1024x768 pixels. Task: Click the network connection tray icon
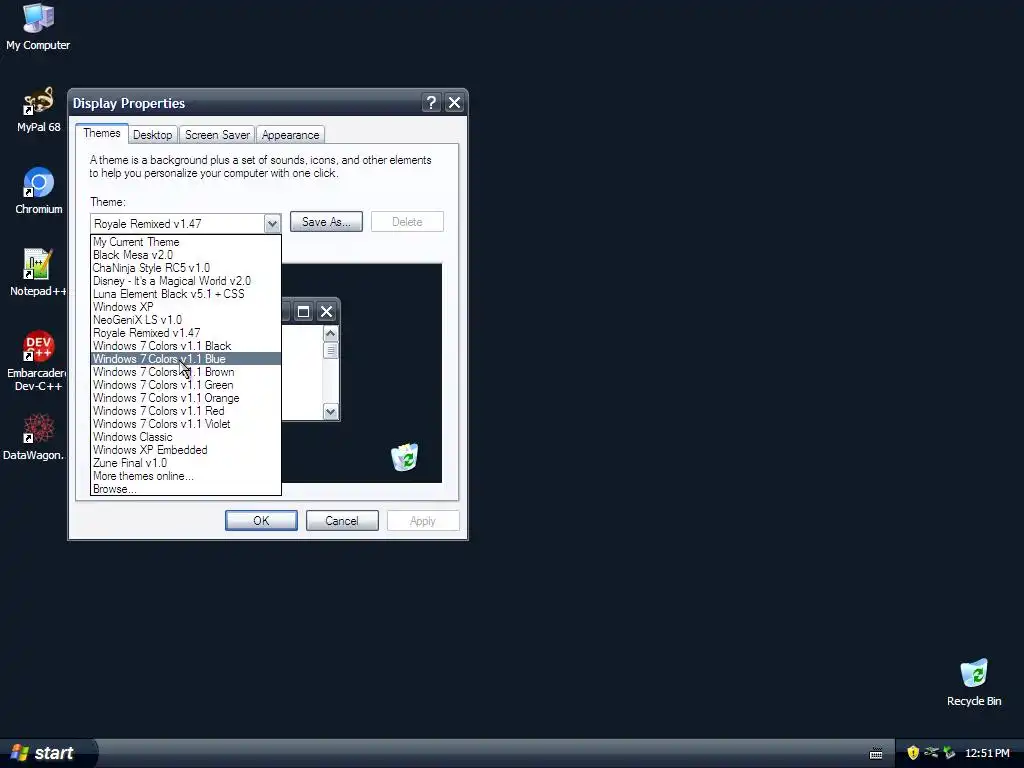pyautogui.click(x=931, y=753)
